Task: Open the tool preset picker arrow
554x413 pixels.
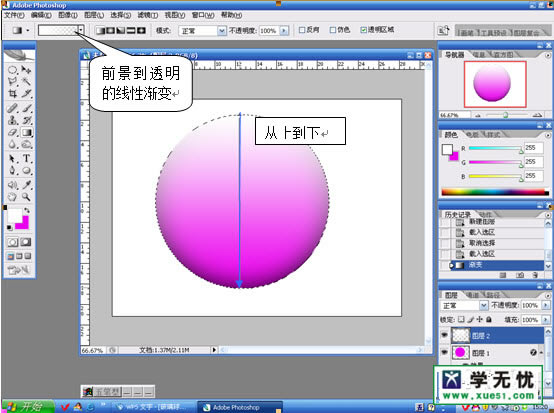Action: [28, 31]
